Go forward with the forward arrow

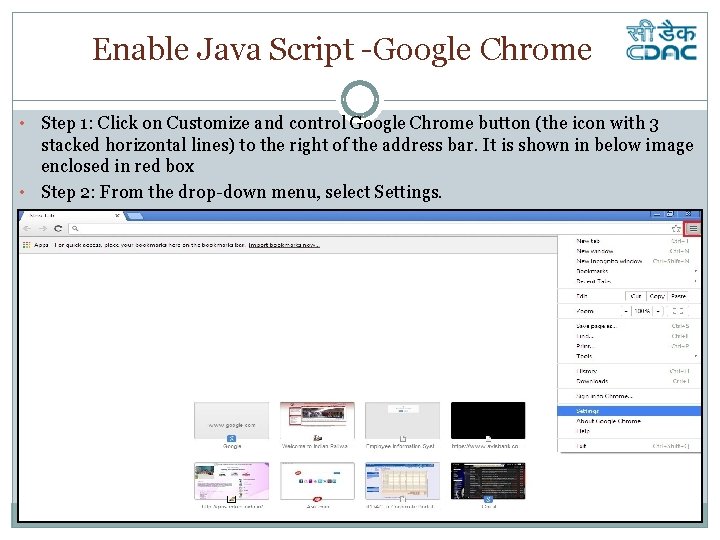pyautogui.click(x=43, y=228)
